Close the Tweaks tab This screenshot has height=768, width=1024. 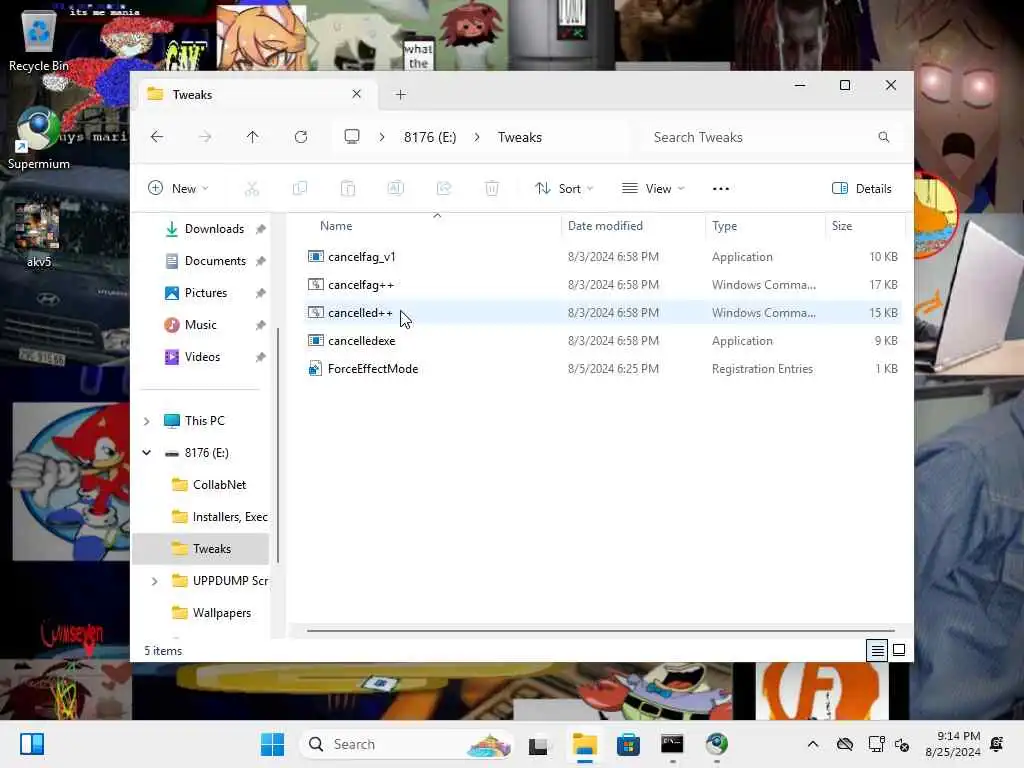point(357,94)
